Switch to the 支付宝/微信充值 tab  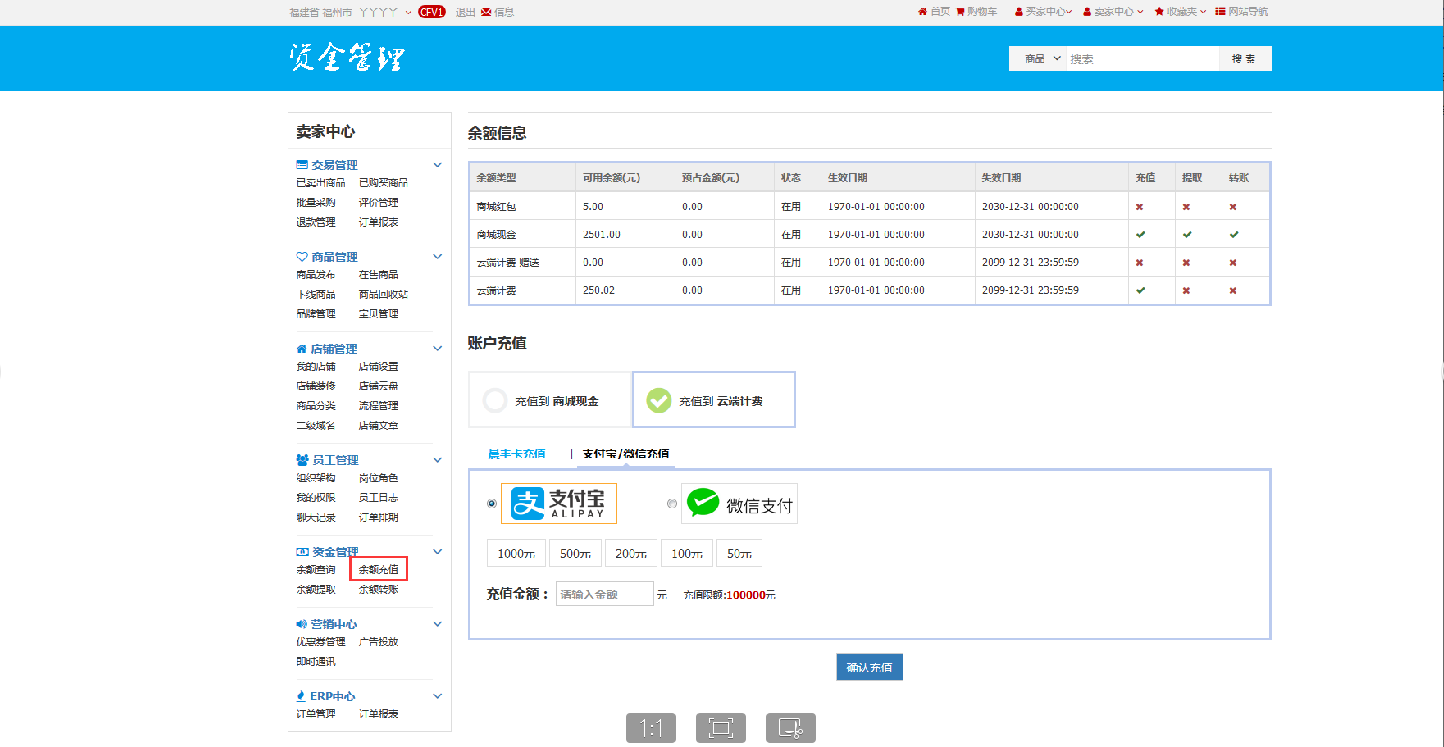coord(626,453)
